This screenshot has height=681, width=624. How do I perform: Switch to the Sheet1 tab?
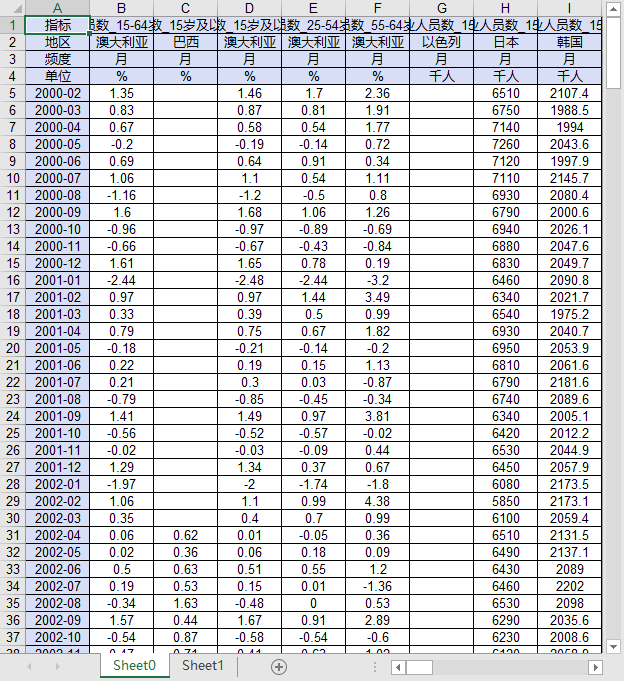click(x=202, y=665)
